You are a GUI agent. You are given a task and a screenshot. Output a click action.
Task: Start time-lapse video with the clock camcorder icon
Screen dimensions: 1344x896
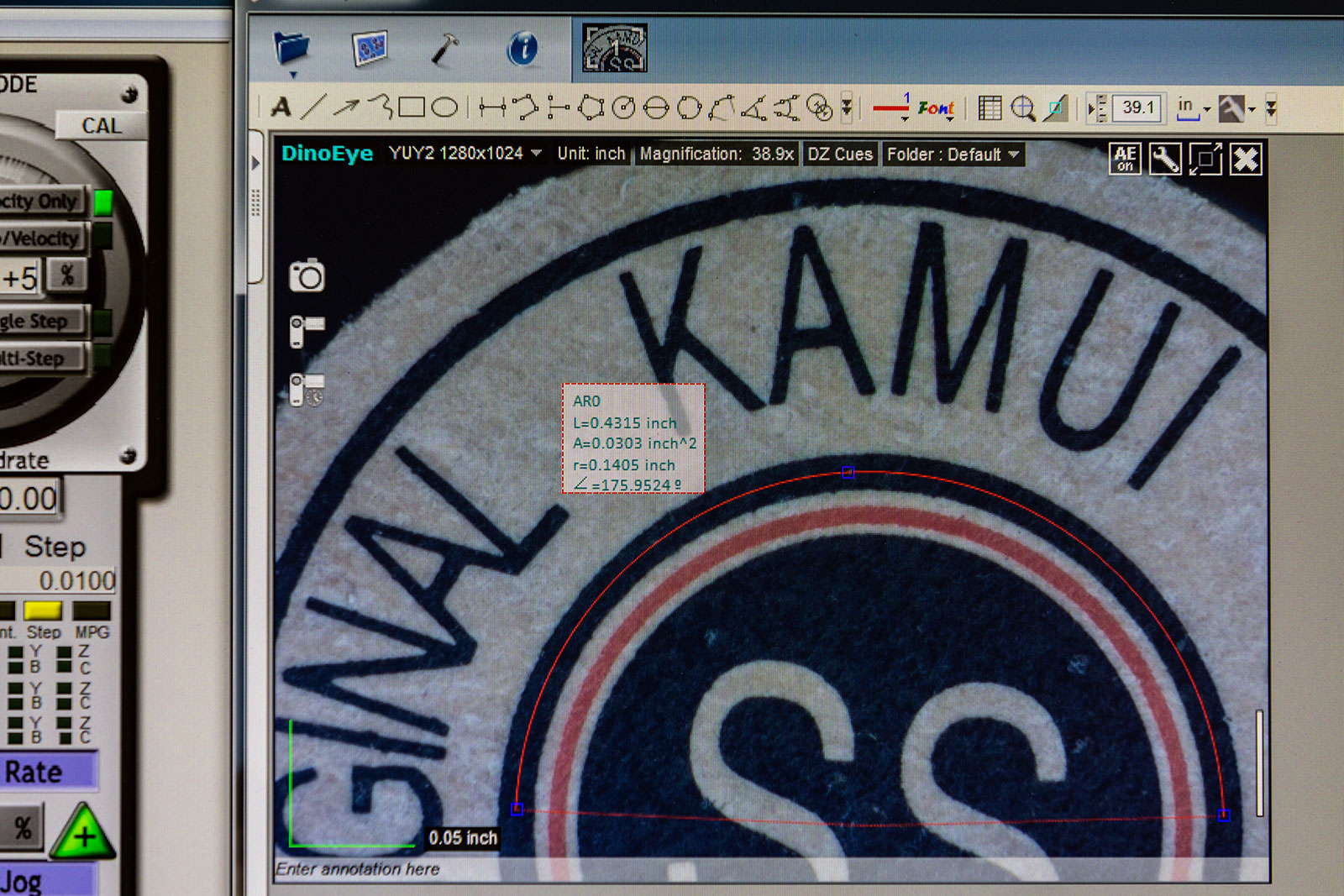(x=307, y=390)
